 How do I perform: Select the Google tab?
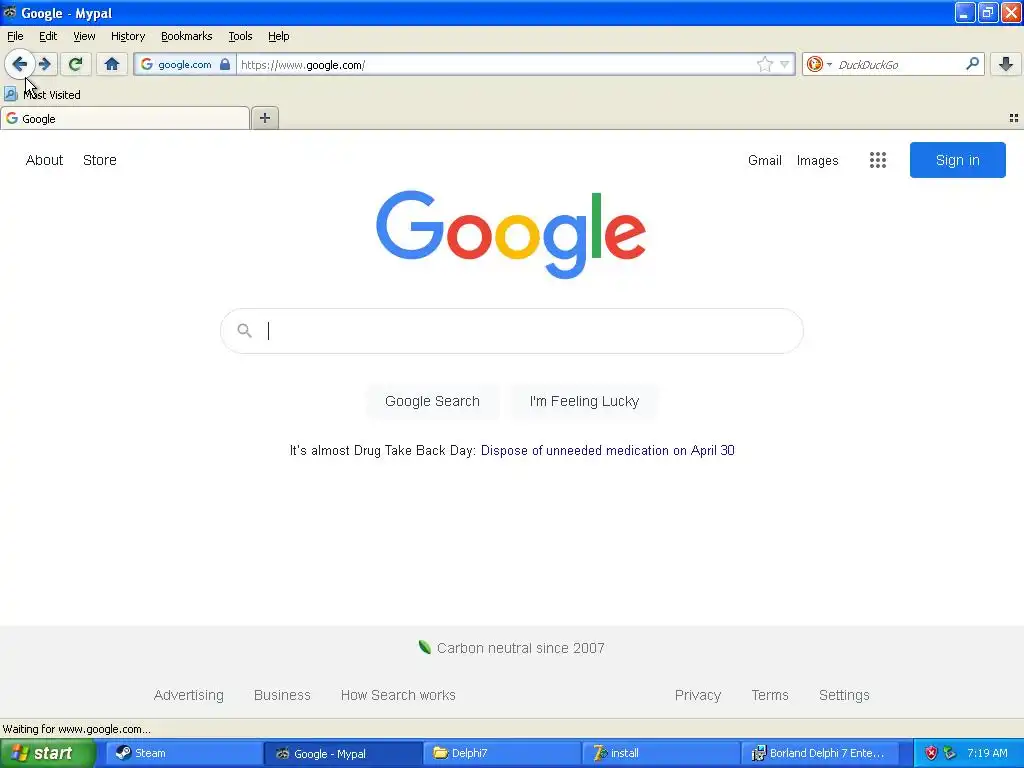coord(125,118)
